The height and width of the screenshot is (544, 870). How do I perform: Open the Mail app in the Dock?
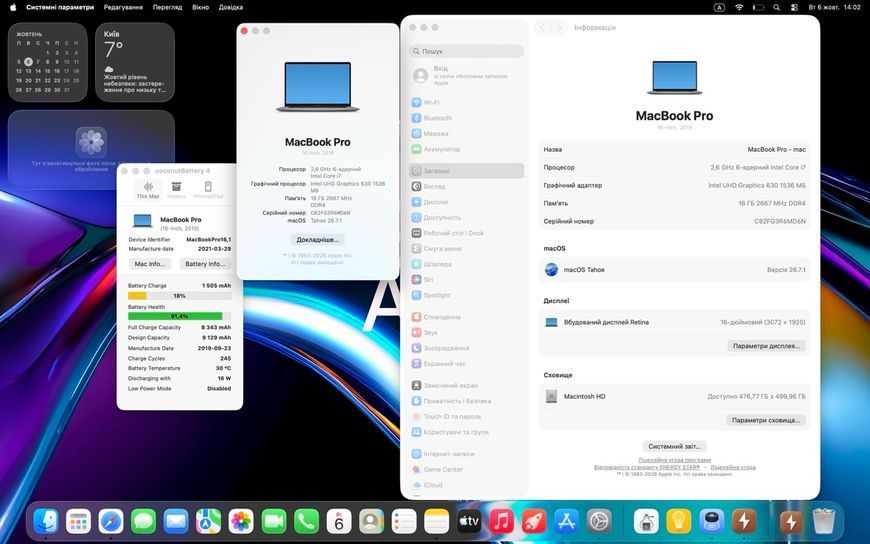[176, 522]
